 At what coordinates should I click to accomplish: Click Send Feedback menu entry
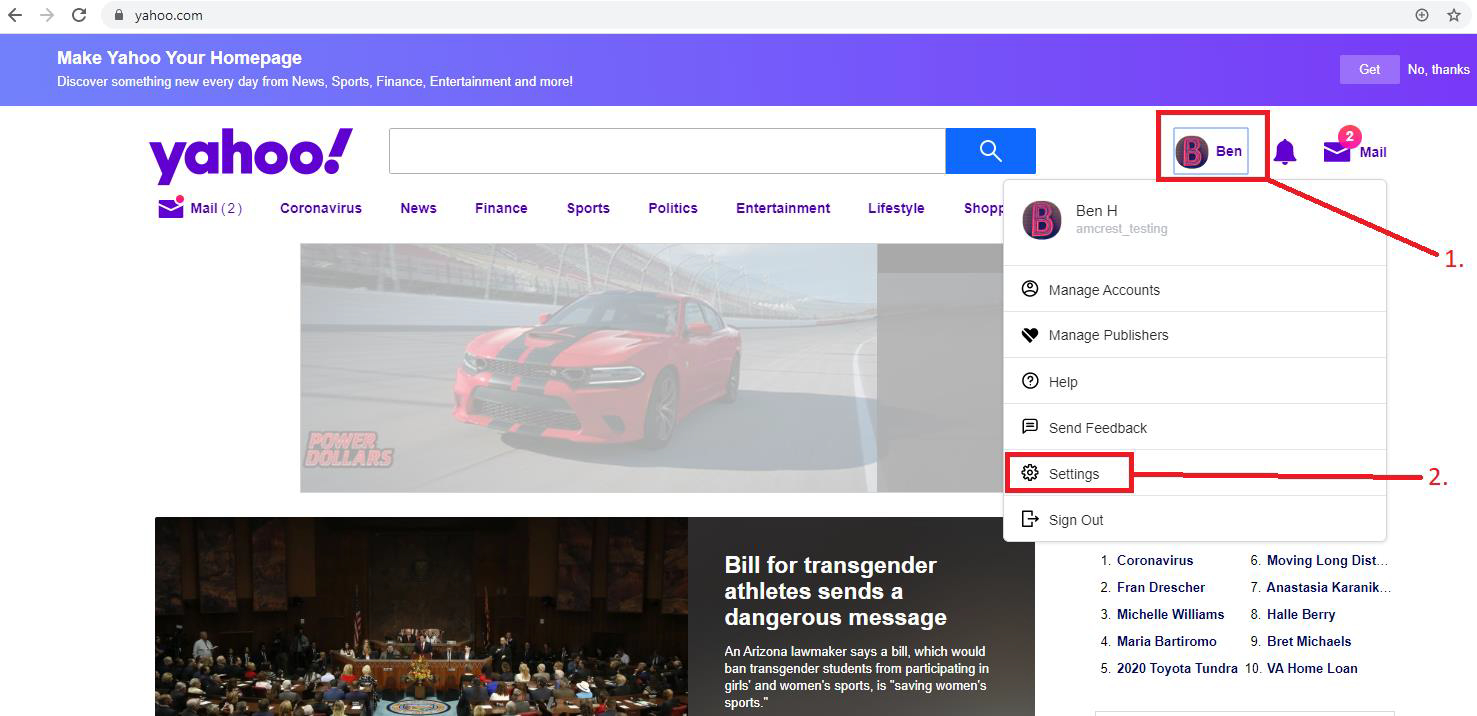pyautogui.click(x=1097, y=428)
